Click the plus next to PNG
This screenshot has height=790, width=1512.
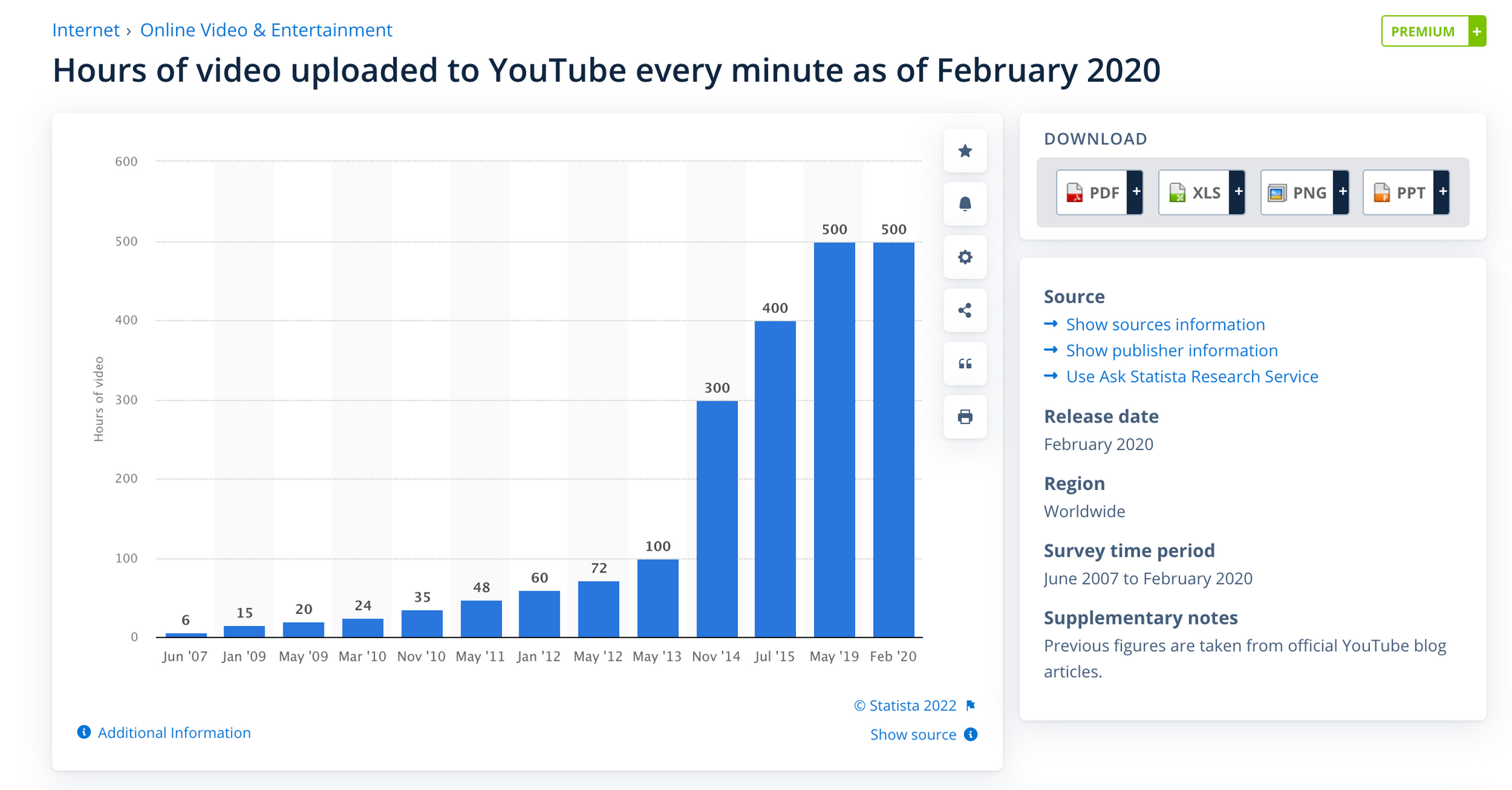pos(1342,192)
